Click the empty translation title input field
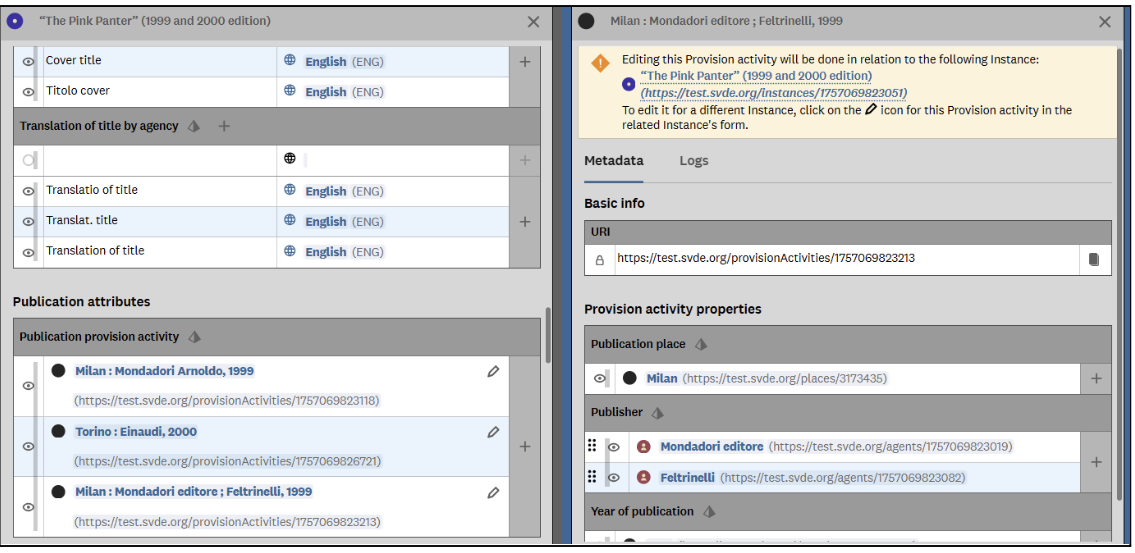This screenshot has width=1135, height=553. click(x=158, y=160)
